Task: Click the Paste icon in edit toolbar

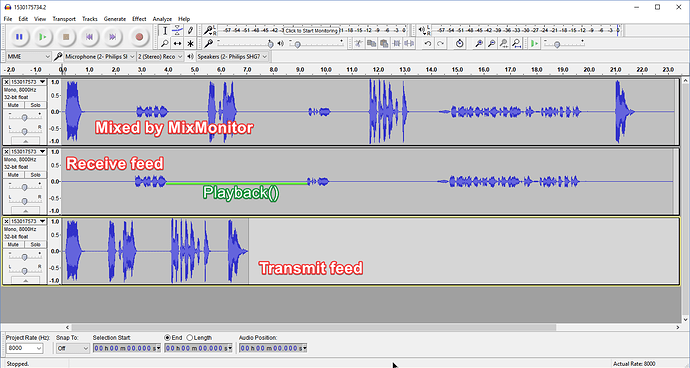Action: coord(384,43)
